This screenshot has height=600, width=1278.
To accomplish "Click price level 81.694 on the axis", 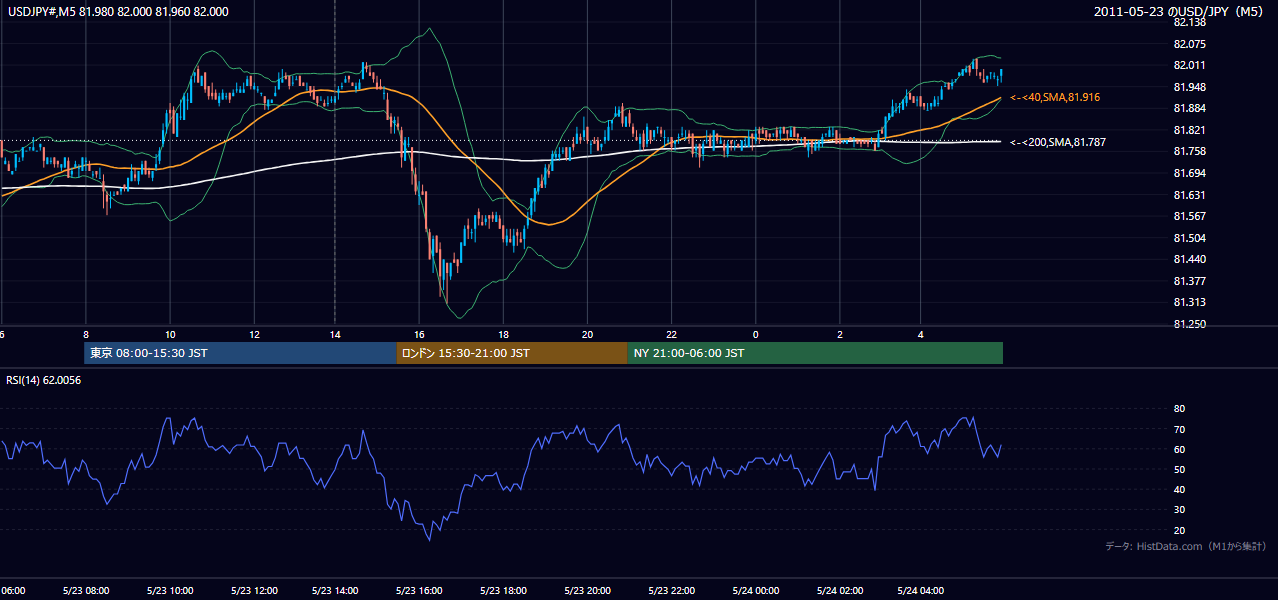I will (x=1188, y=173).
